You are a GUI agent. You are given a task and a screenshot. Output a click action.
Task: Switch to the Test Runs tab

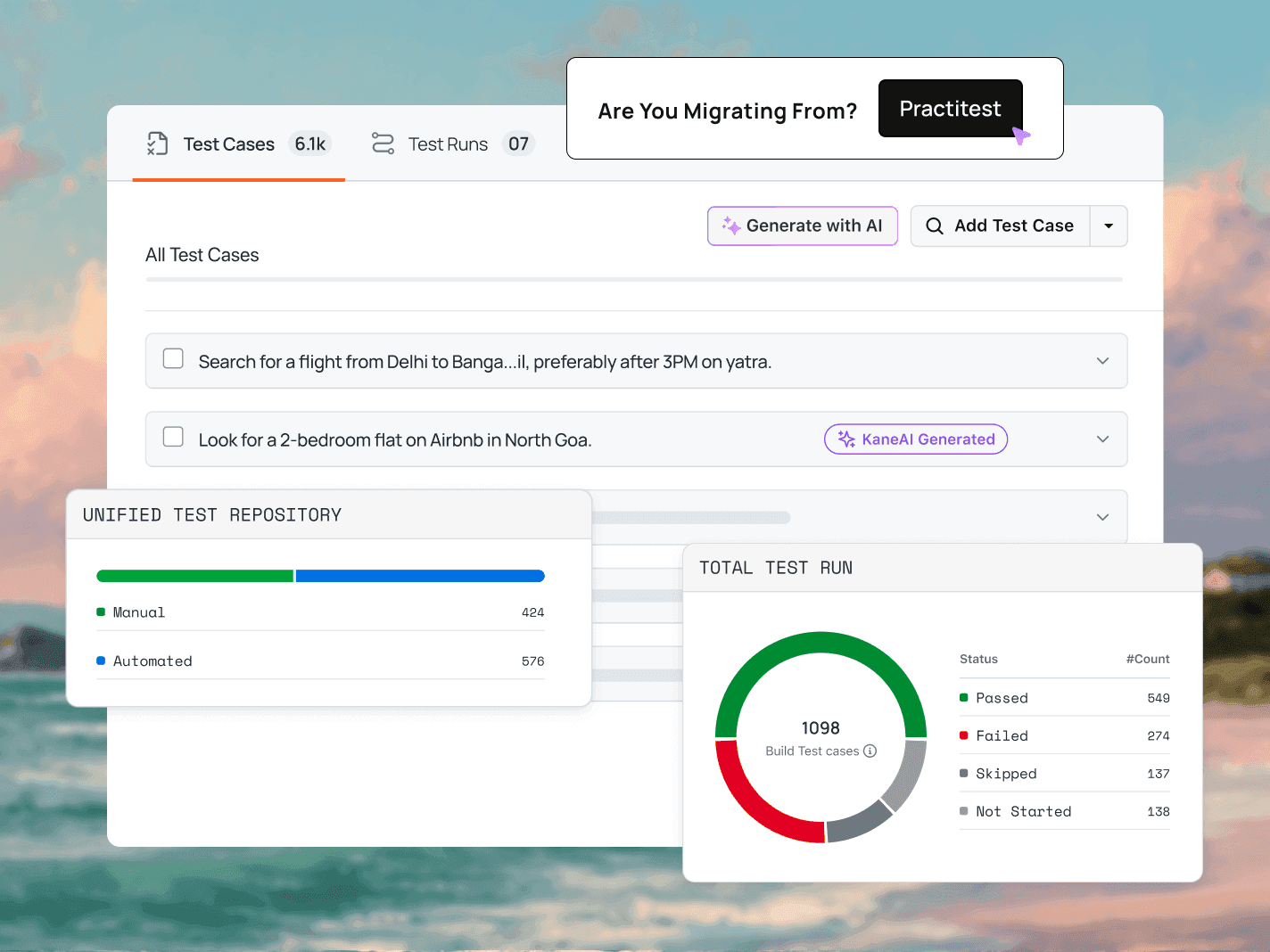[x=452, y=144]
